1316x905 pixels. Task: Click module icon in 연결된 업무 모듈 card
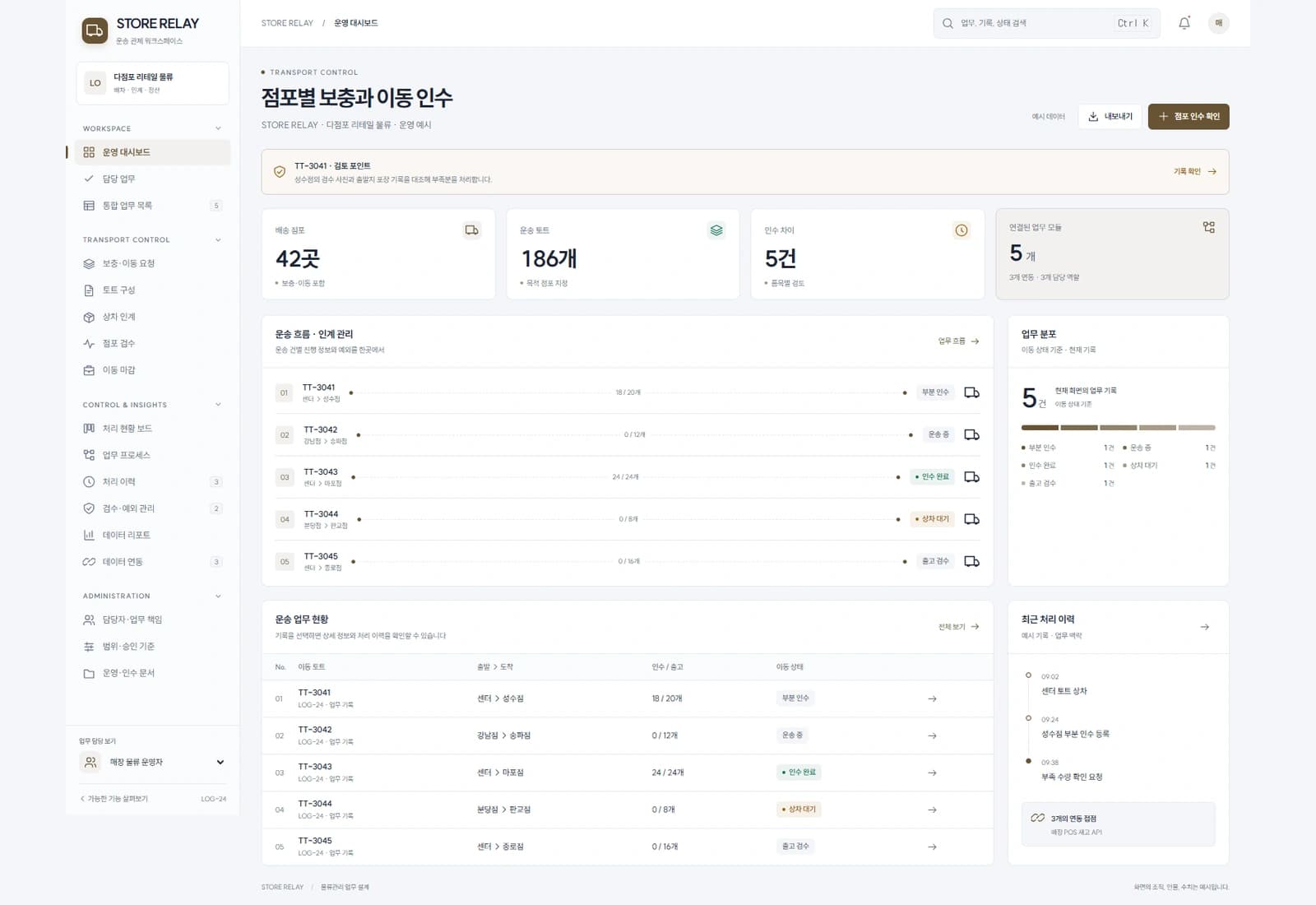(1208, 227)
